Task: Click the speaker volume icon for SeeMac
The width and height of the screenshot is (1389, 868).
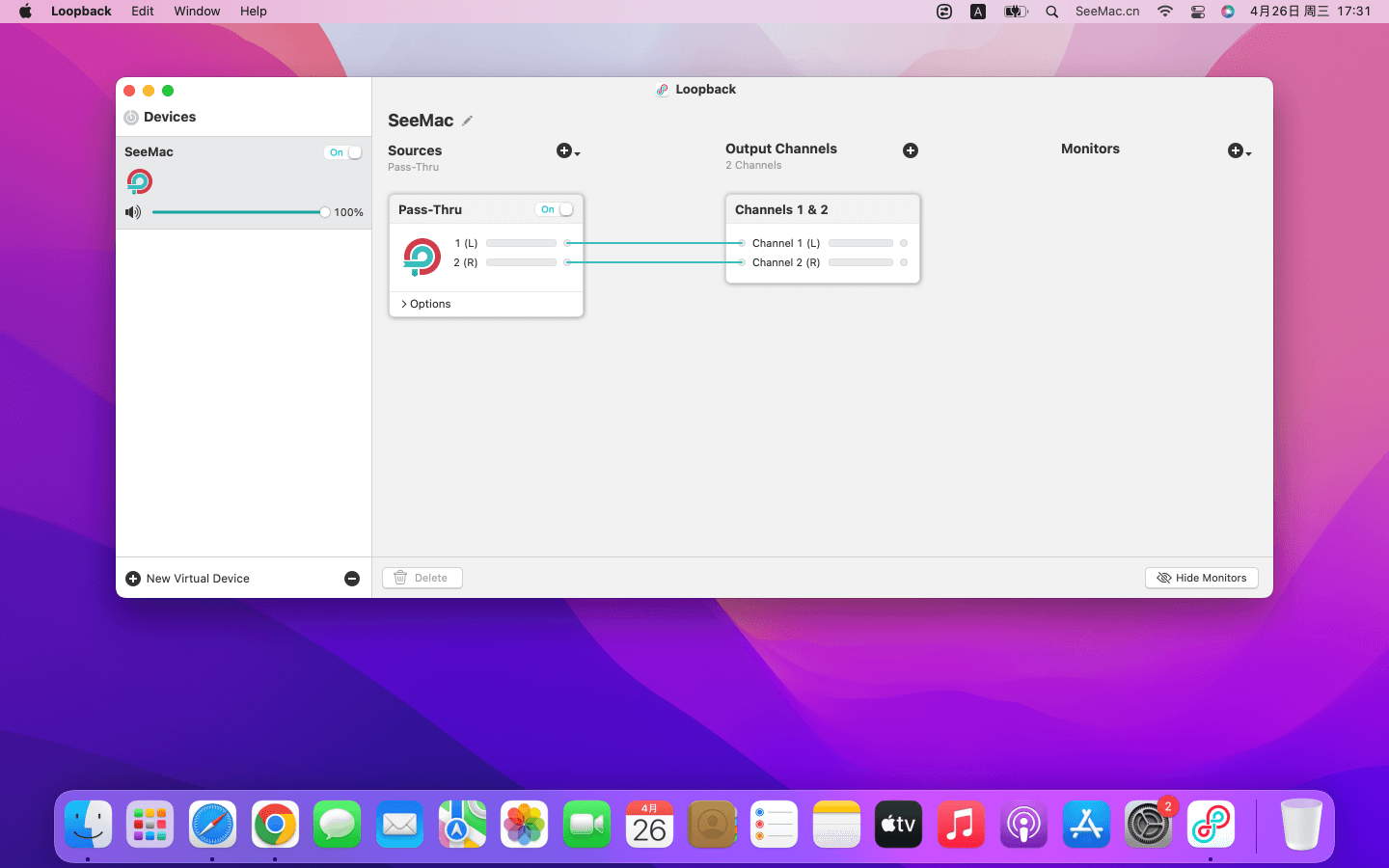Action: (x=133, y=212)
